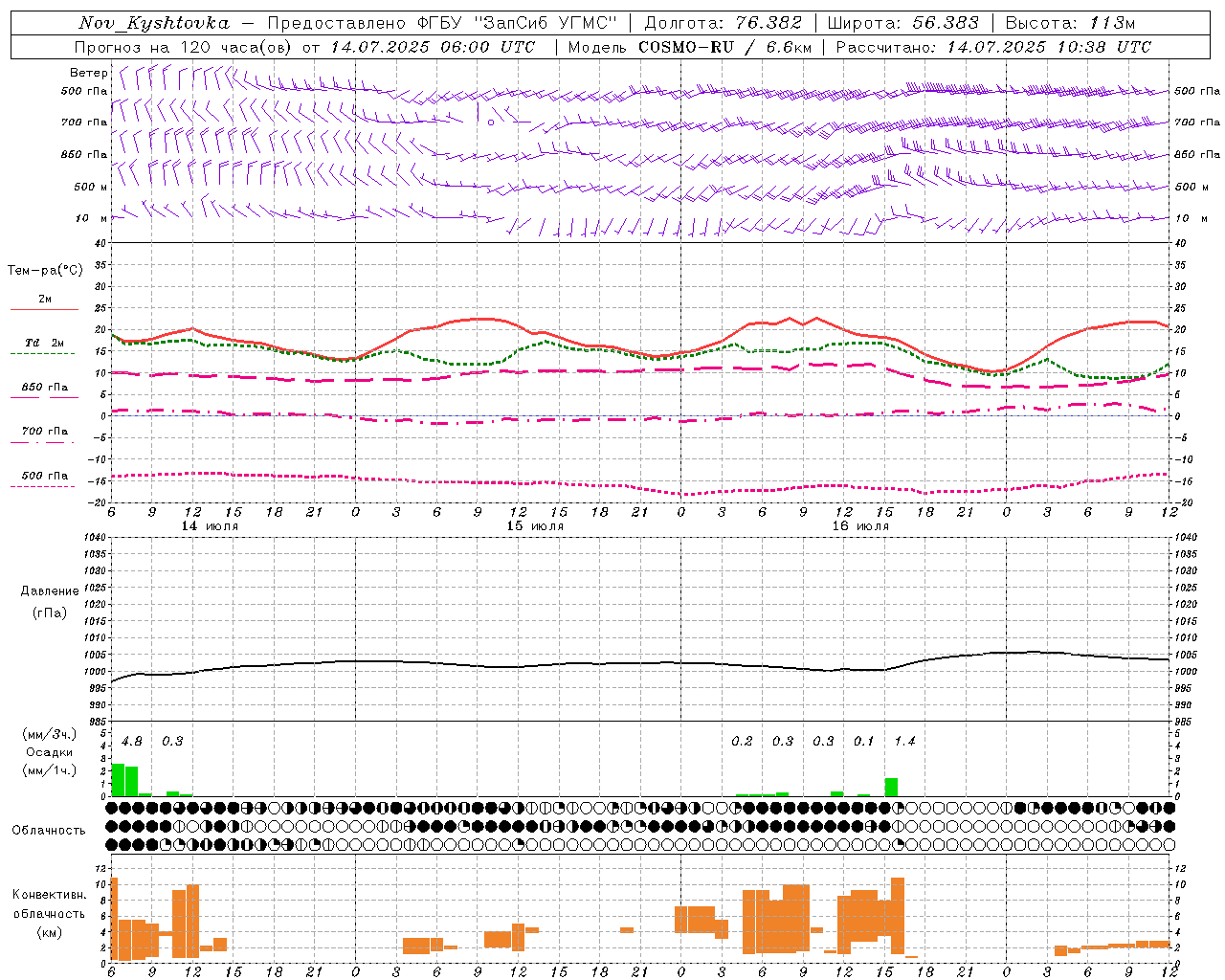Click the 0.1 precipitation total

click(864, 742)
